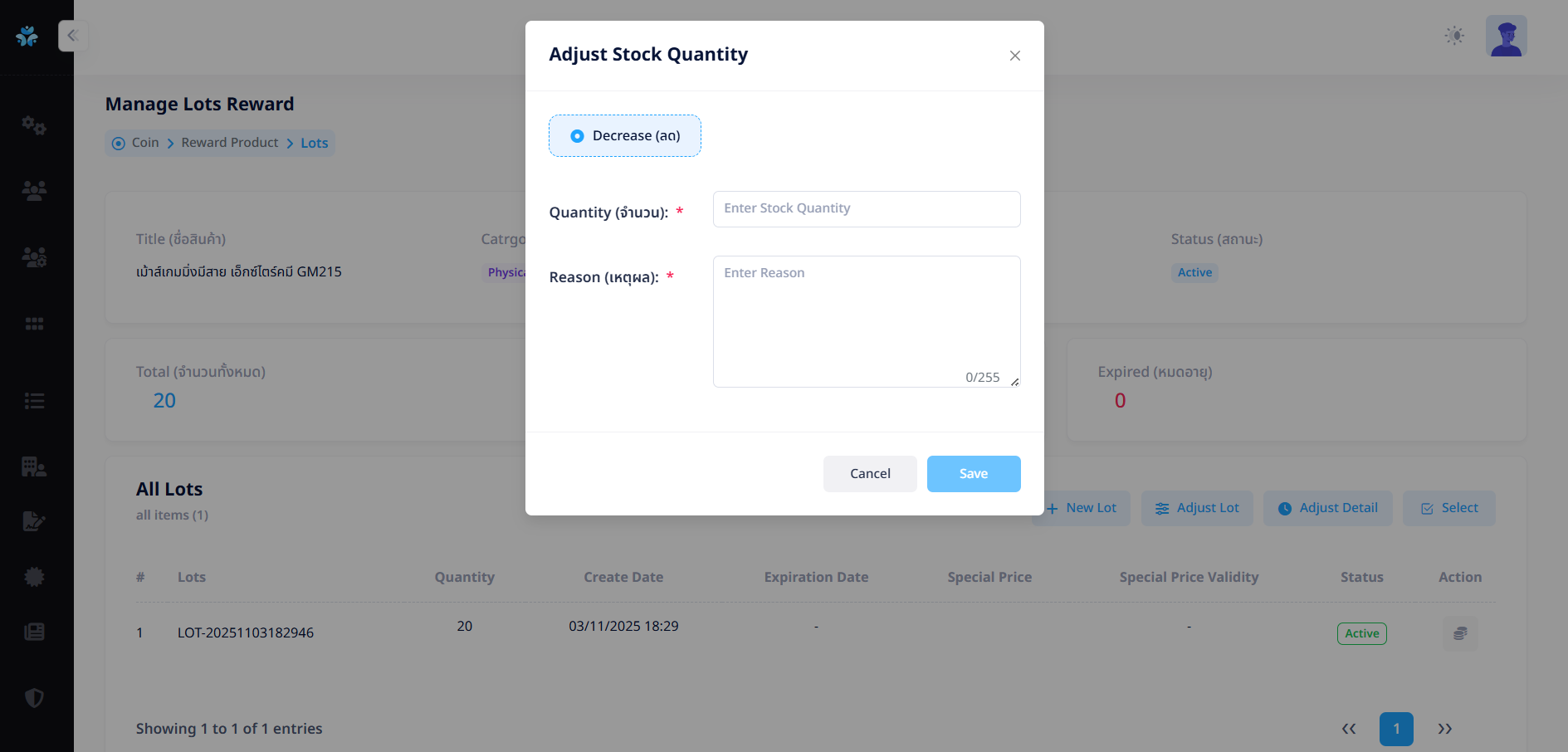Screen dimensions: 1568x752
Task: Go to Reward Product breadcrumb
Action: pyautogui.click(x=230, y=143)
